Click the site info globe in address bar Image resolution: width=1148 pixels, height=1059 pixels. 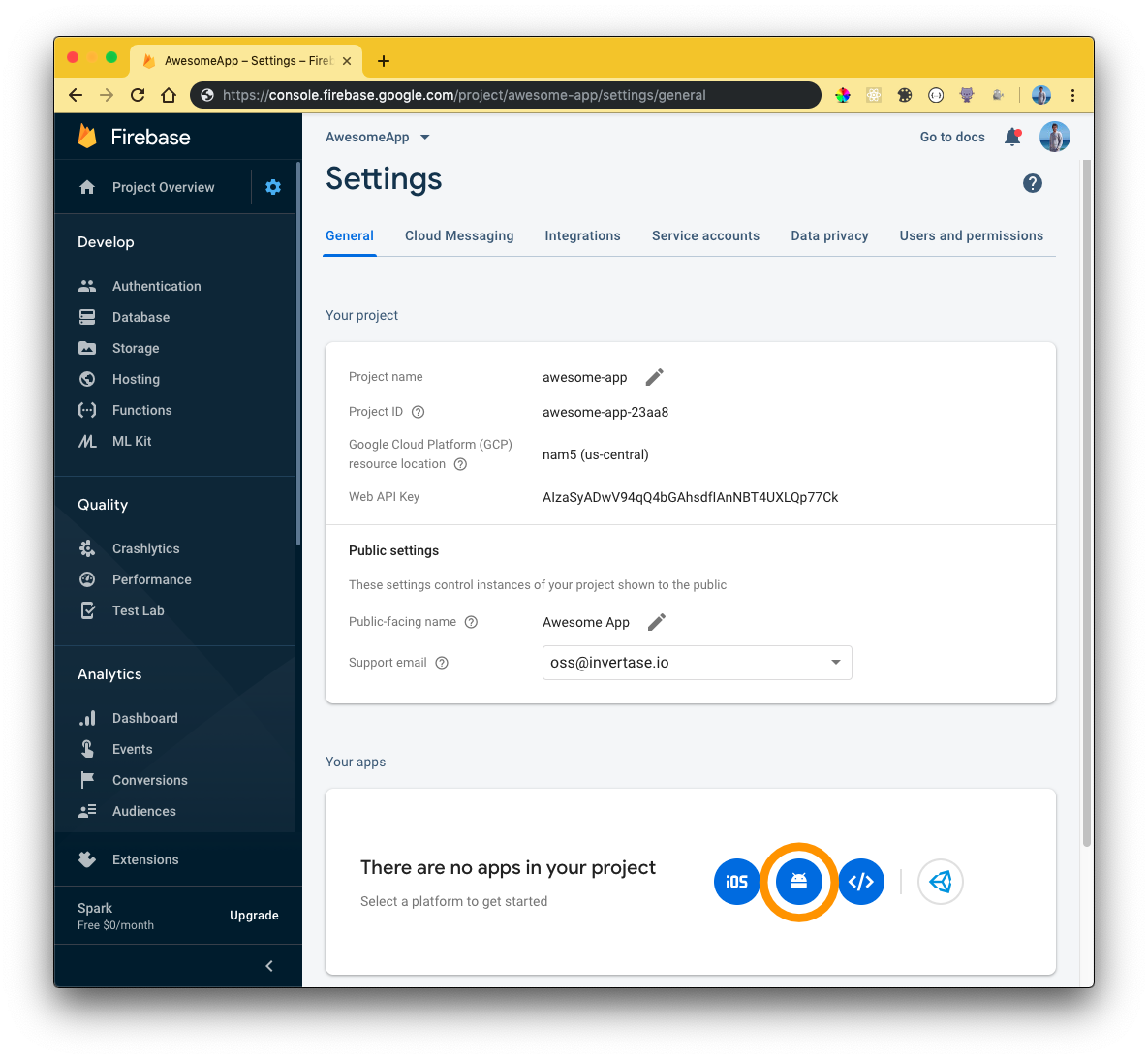[207, 95]
